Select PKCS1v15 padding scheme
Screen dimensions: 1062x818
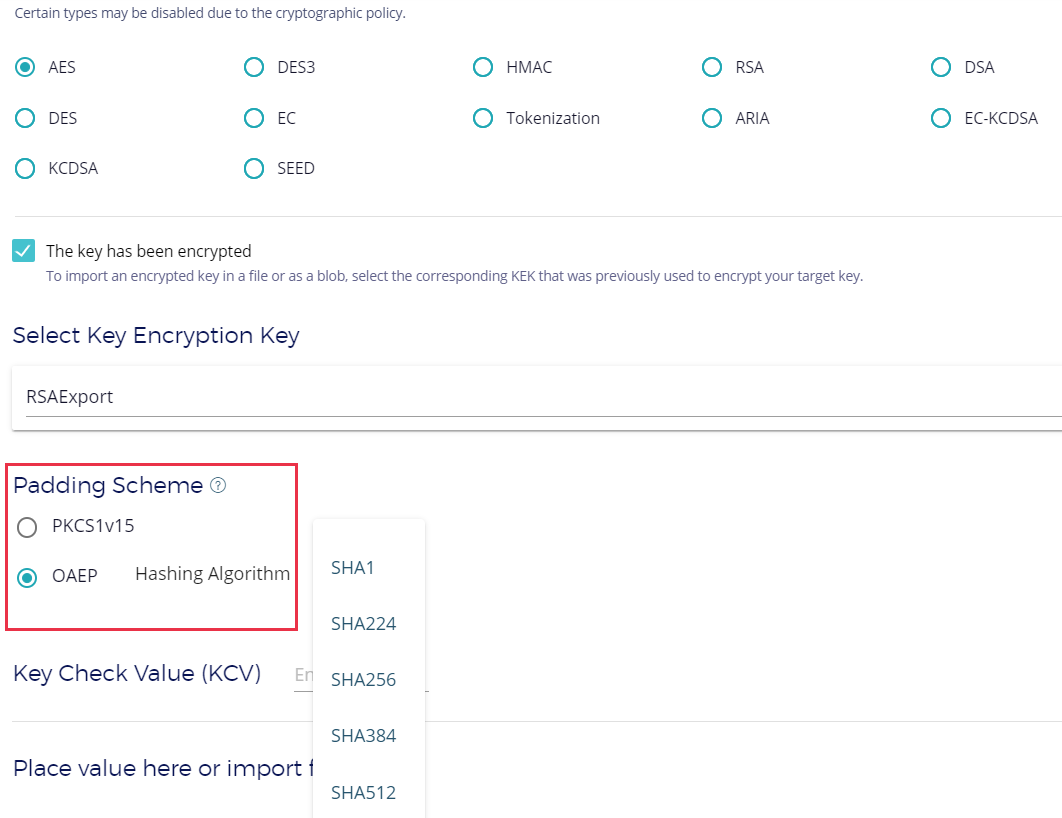click(x=28, y=527)
